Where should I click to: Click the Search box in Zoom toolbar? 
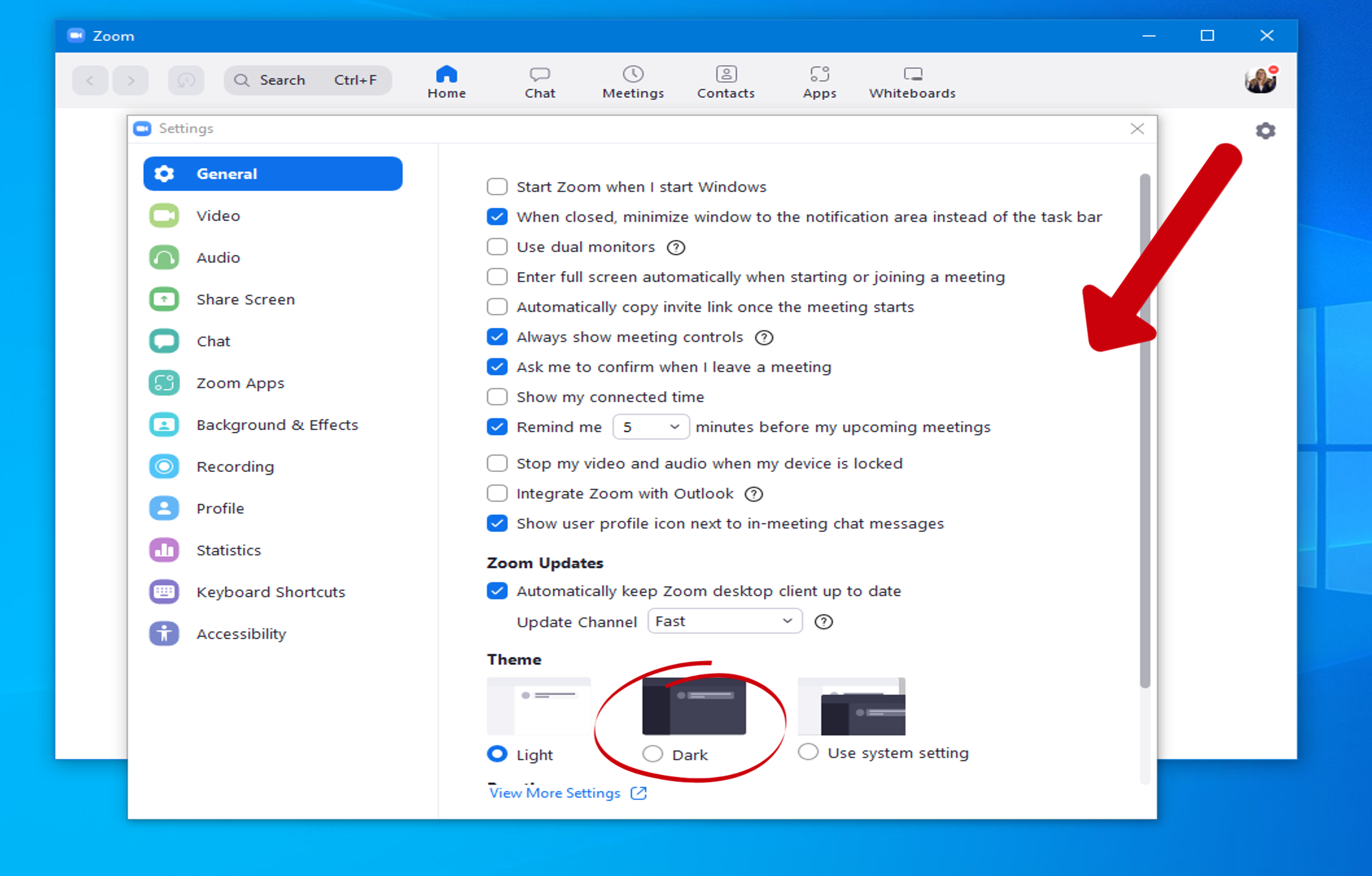[x=308, y=80]
